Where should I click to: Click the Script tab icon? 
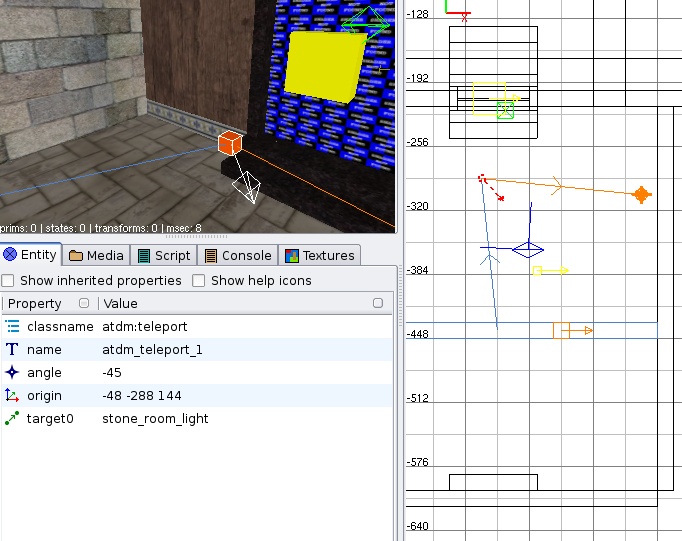144,256
